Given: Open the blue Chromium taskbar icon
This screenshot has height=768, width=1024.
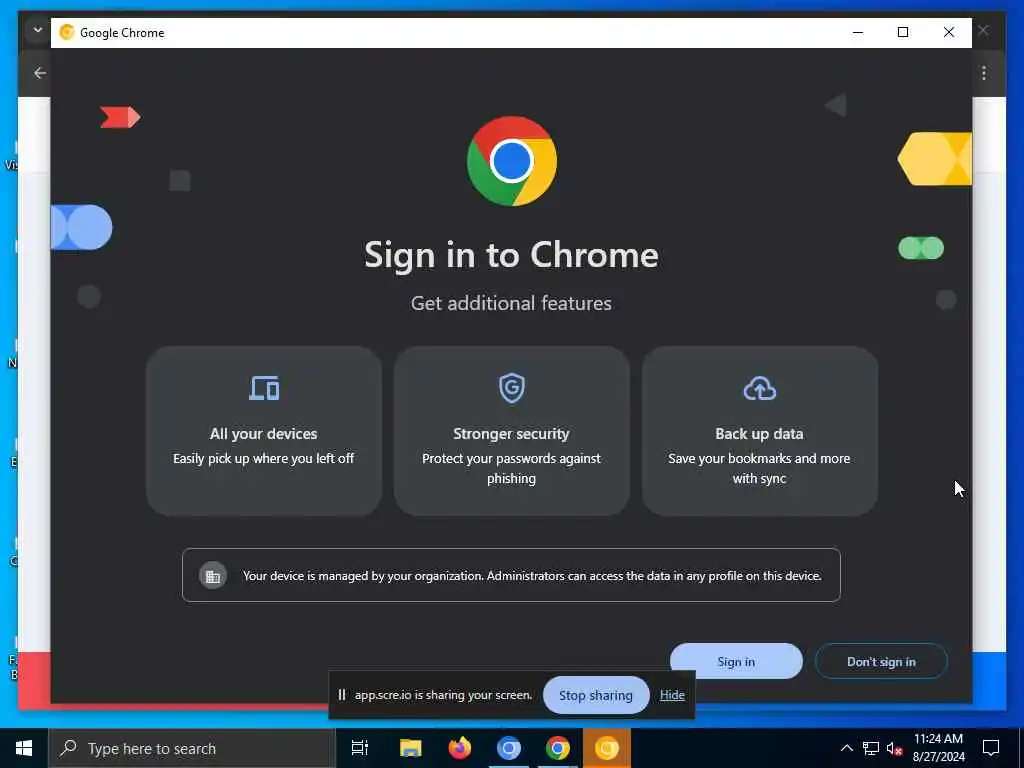Looking at the screenshot, I should click(509, 748).
